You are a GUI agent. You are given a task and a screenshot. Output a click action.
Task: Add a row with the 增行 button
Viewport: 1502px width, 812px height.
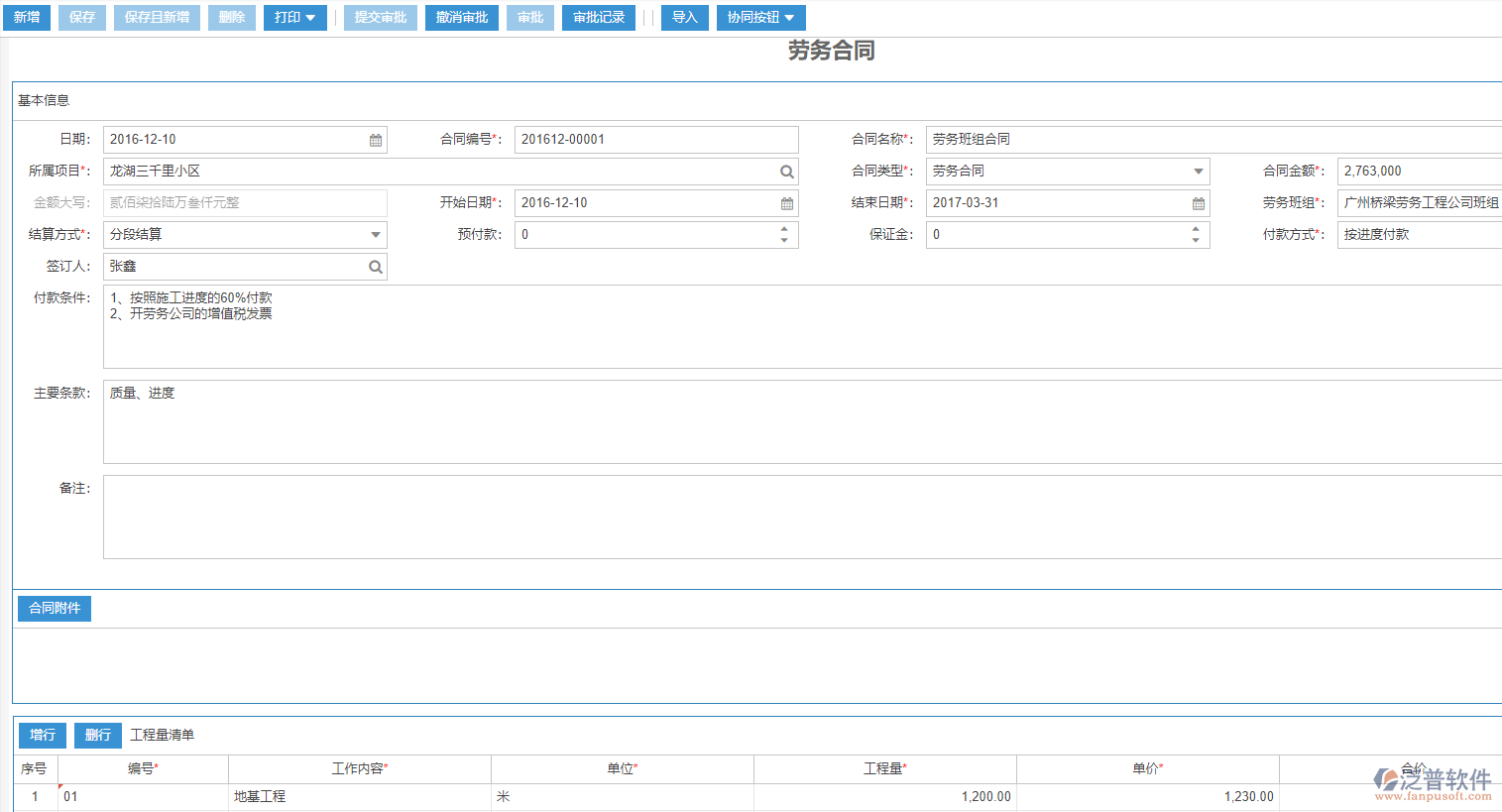[43, 735]
